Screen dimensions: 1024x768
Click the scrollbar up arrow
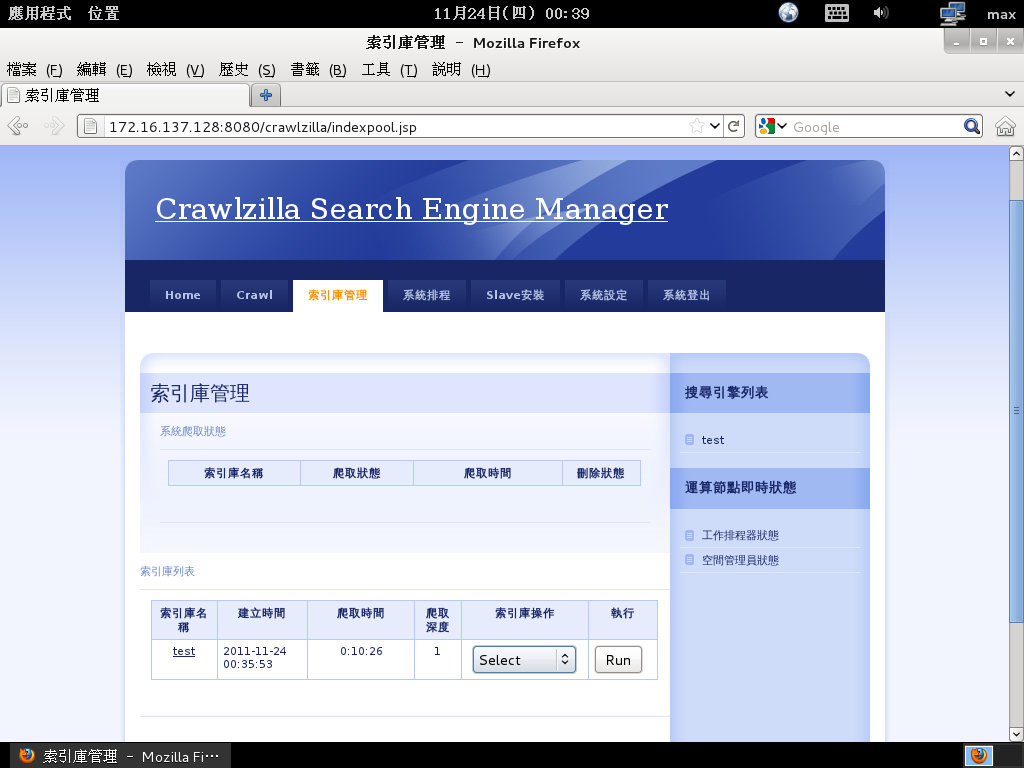[1016, 153]
